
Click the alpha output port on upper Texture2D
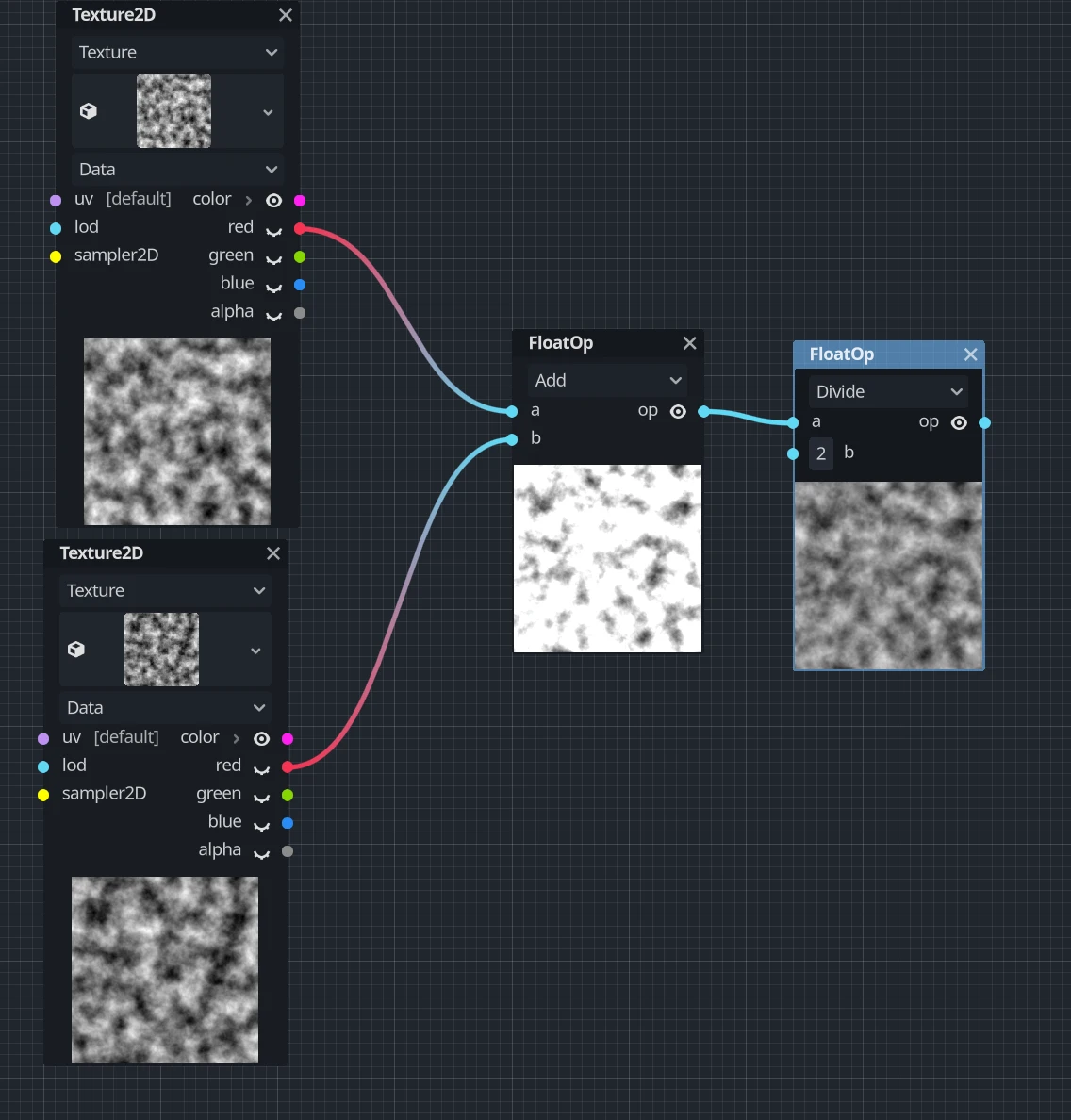click(x=300, y=313)
